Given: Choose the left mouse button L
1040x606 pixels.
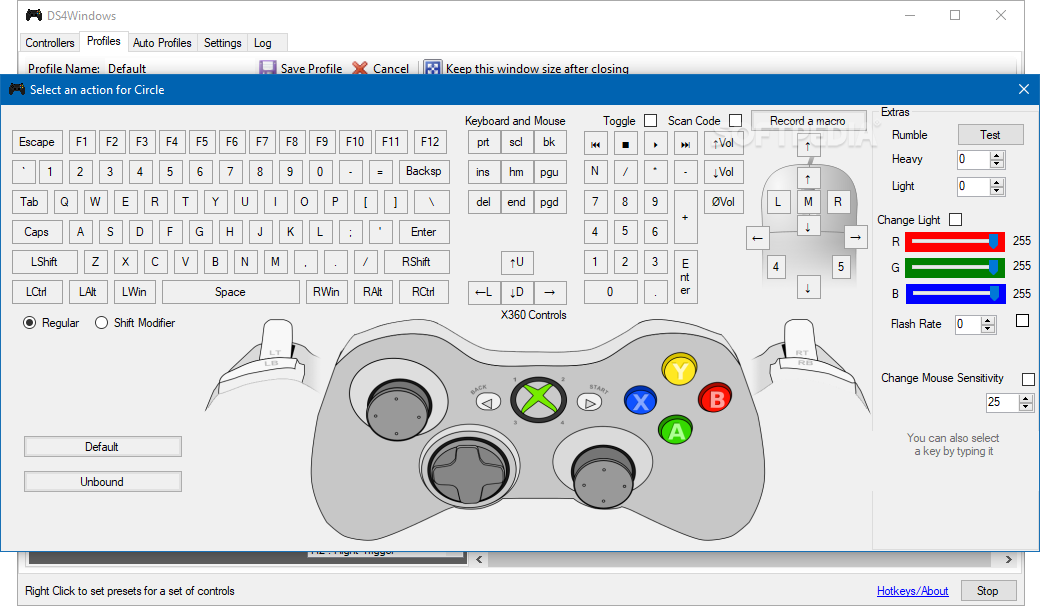Looking at the screenshot, I should 778,202.
